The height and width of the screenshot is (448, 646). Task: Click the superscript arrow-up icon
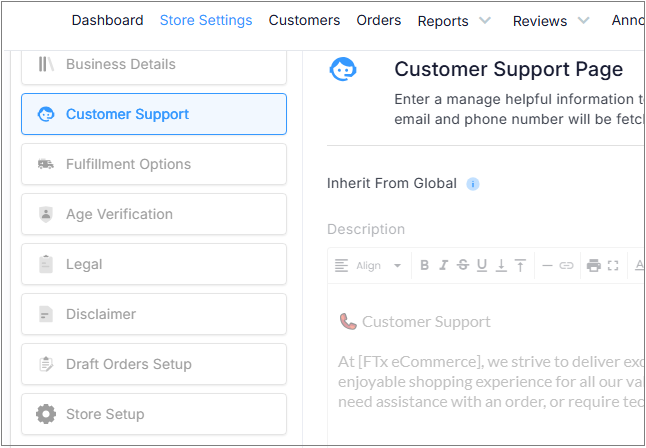(x=520, y=265)
